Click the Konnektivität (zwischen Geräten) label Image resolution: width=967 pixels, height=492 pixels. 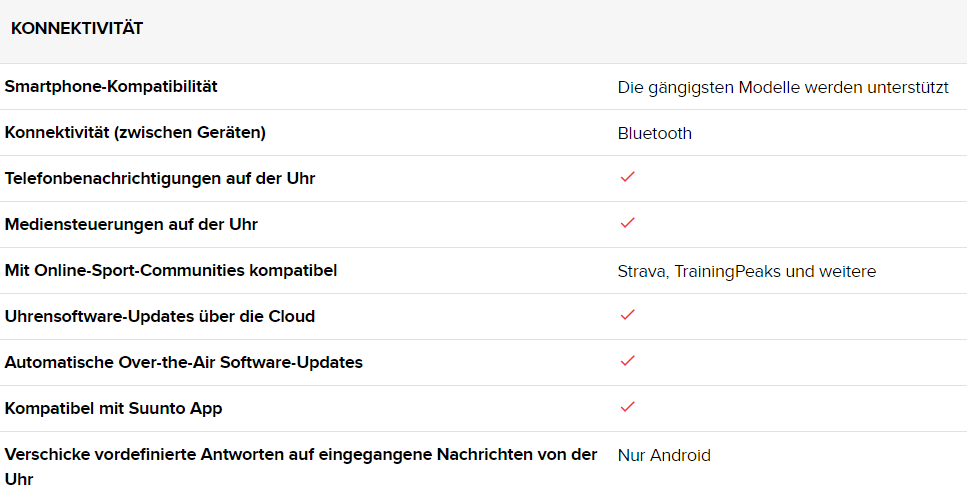coord(135,133)
